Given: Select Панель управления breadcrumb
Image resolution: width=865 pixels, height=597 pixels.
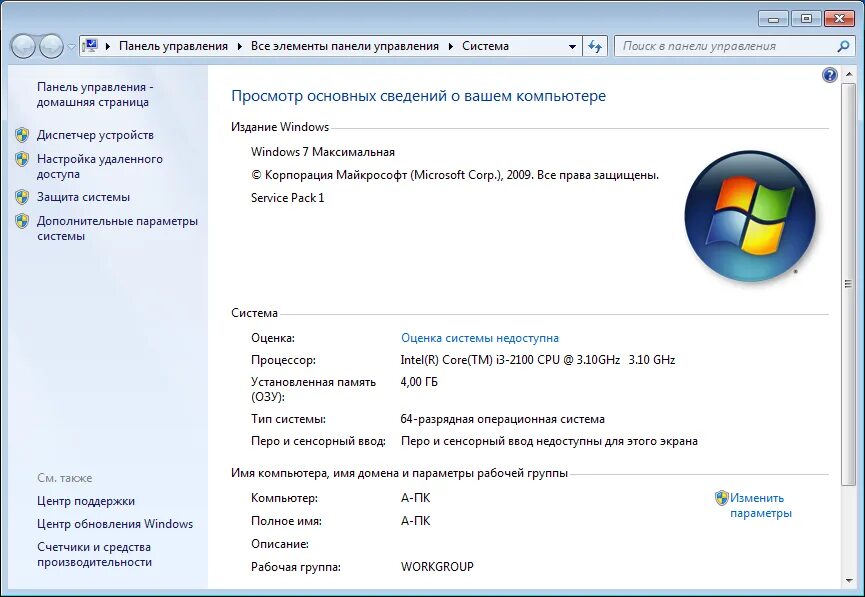Looking at the screenshot, I should pos(173,46).
